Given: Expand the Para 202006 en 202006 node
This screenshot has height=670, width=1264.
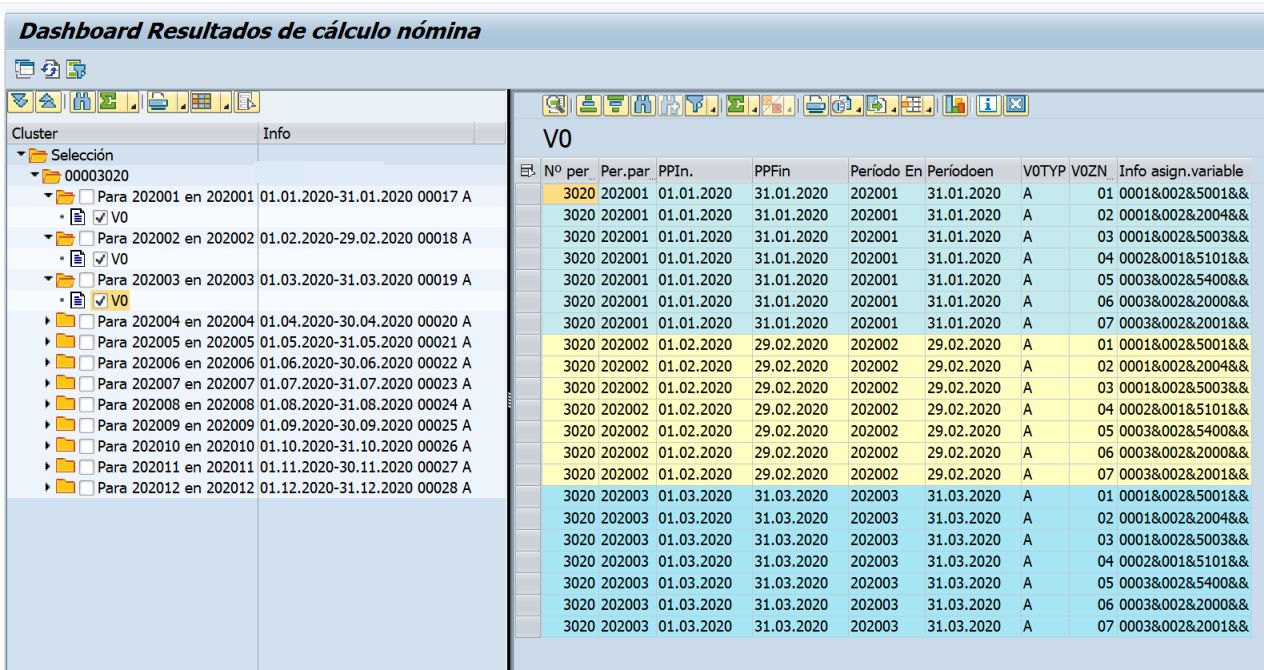Looking at the screenshot, I should click(x=48, y=364).
